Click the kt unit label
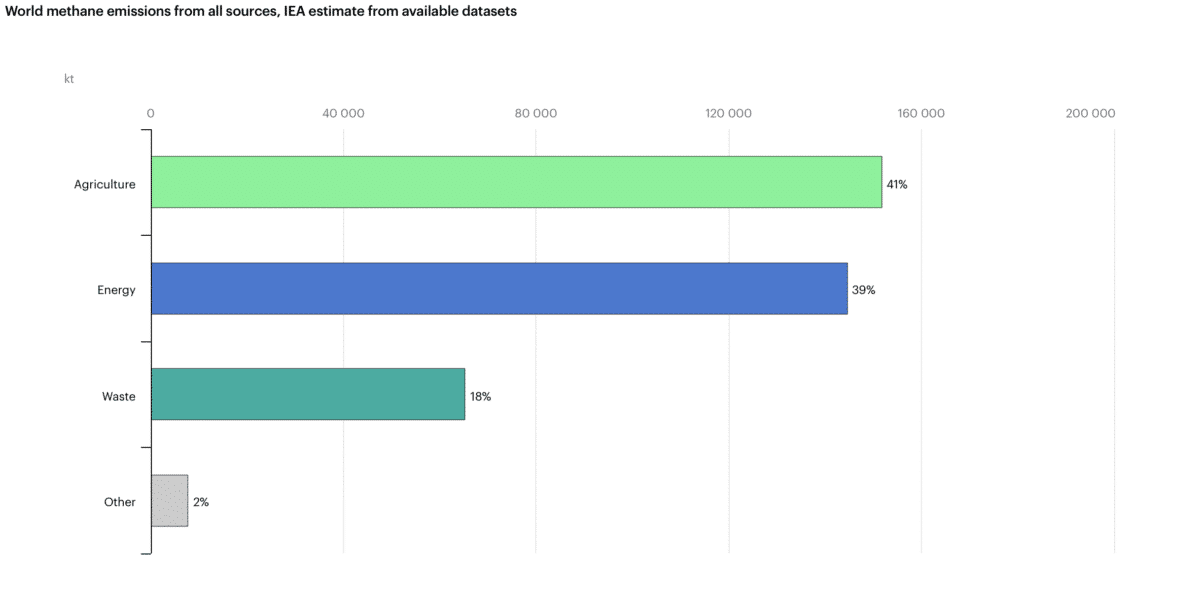This screenshot has width=1200, height=589. (69, 79)
